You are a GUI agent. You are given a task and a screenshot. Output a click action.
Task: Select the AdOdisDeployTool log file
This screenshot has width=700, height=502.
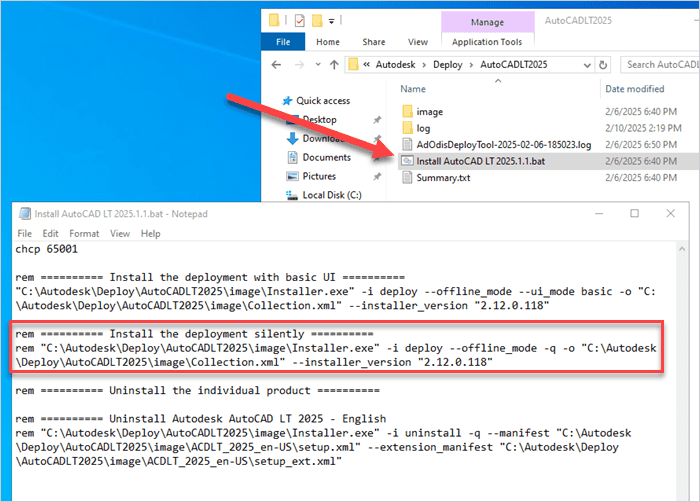pos(504,145)
